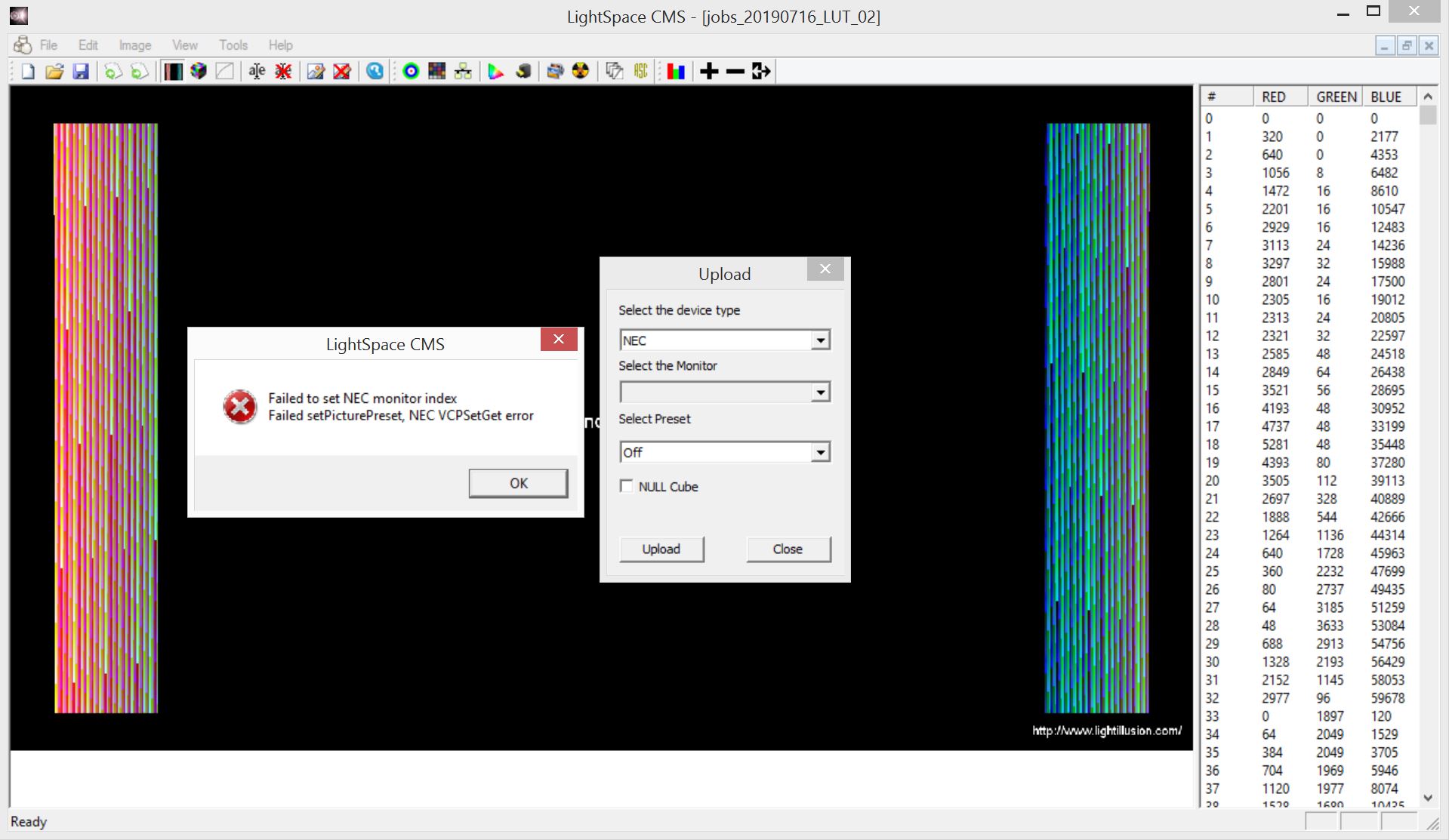Image resolution: width=1449 pixels, height=840 pixels.
Task: Click the ASC text toolbar icon
Action: (x=641, y=72)
